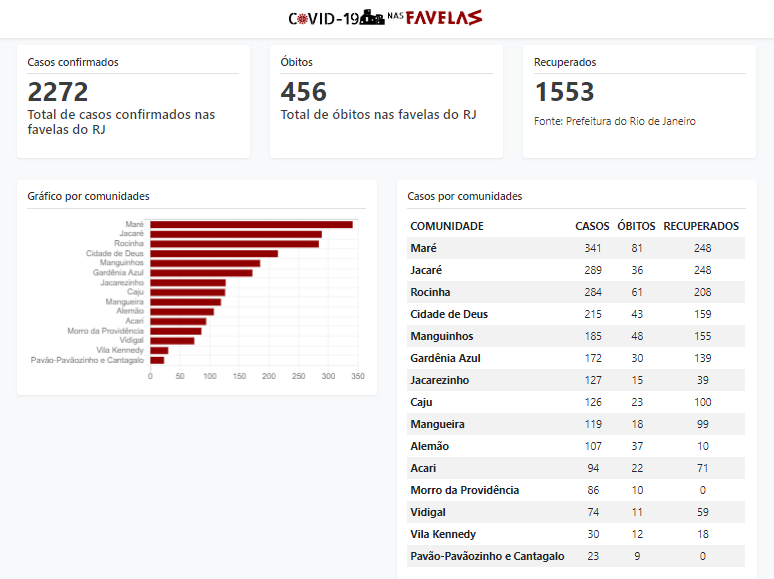
Task: Click the ÓBITOS column header
Action: [636, 226]
